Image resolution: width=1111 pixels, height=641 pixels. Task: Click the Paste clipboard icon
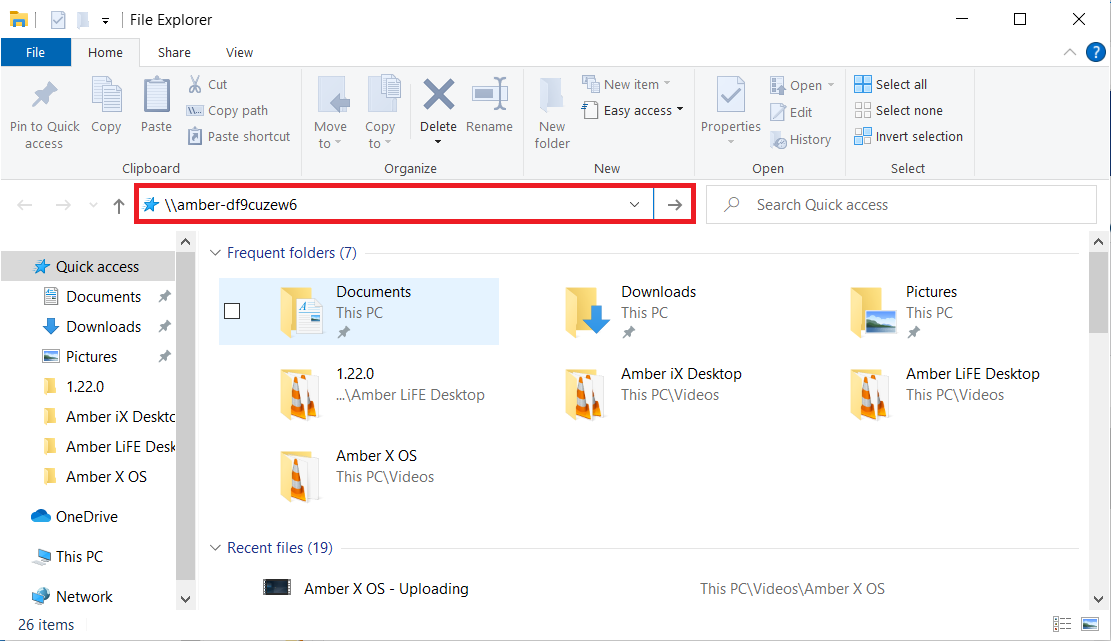(157, 96)
